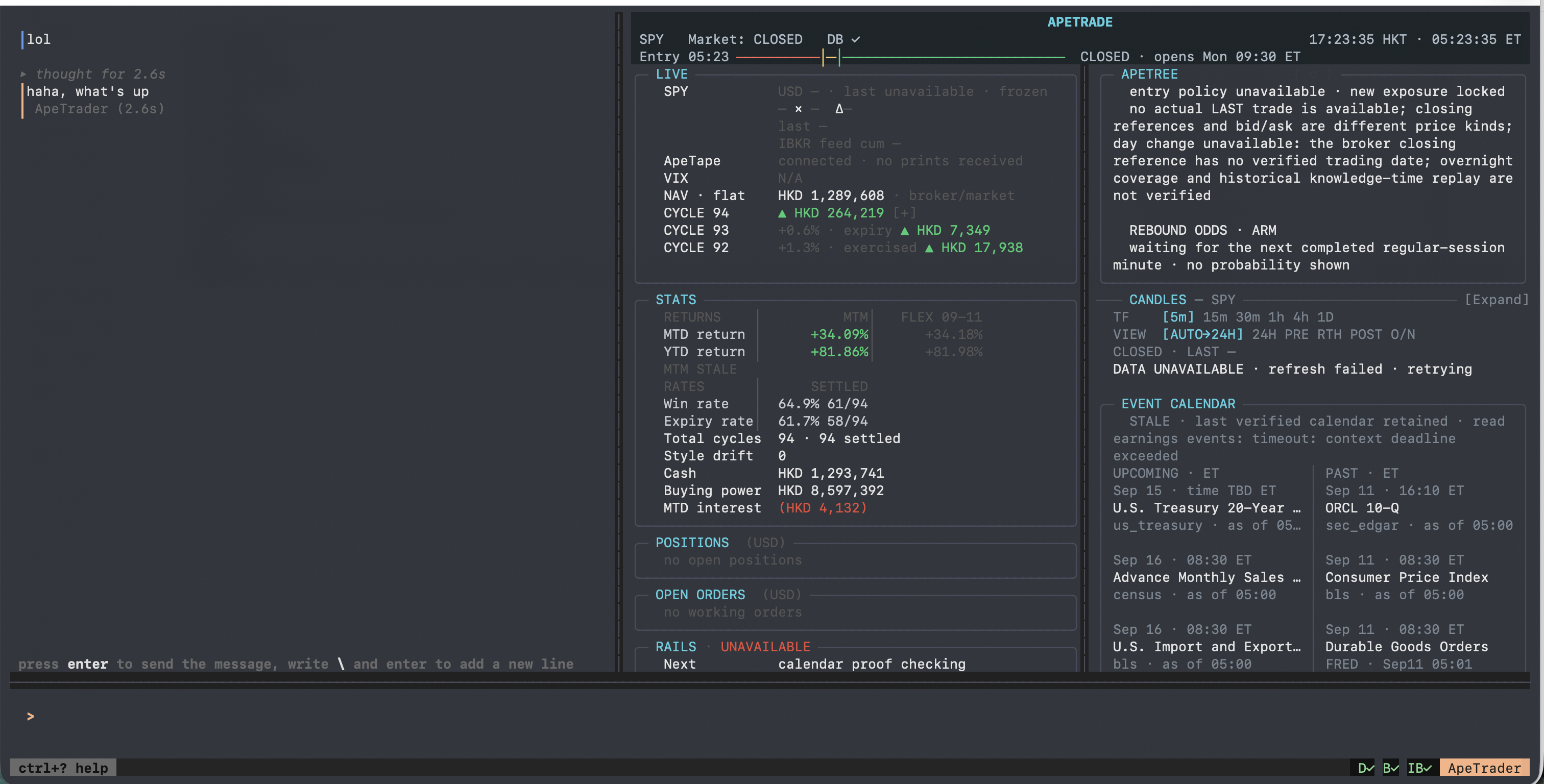Click the Market: CLOSED status
Viewport: 1544px width, 784px height.
point(745,40)
